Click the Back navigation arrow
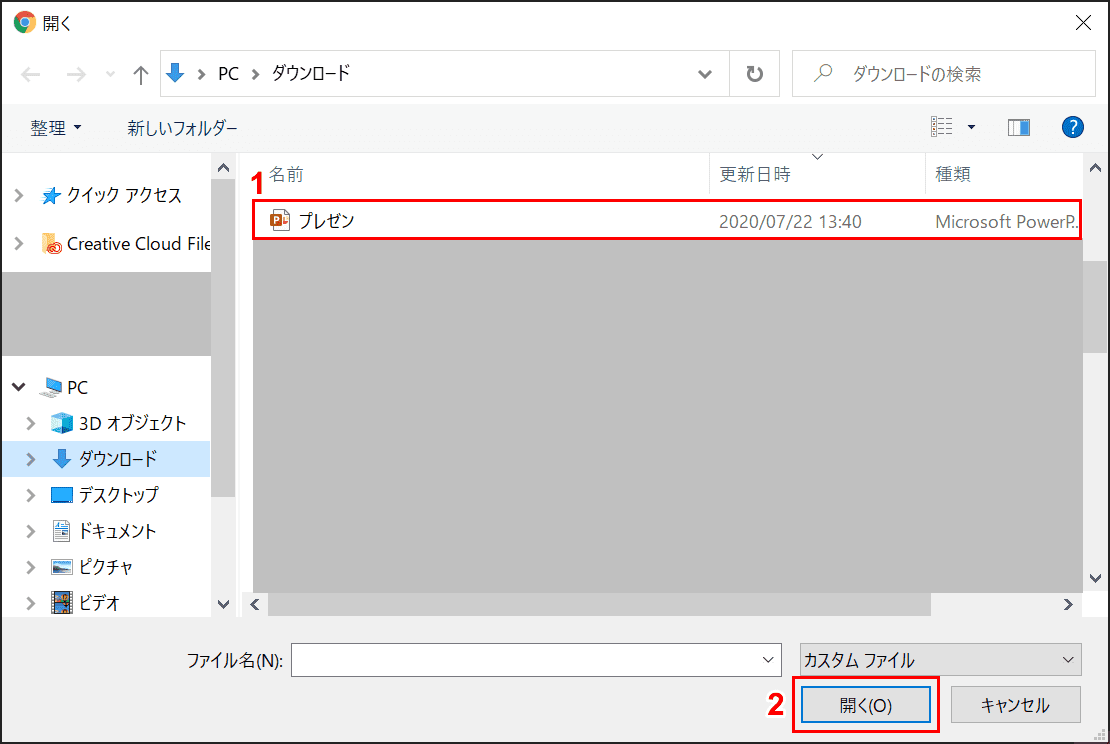1110x744 pixels. click(x=30, y=74)
